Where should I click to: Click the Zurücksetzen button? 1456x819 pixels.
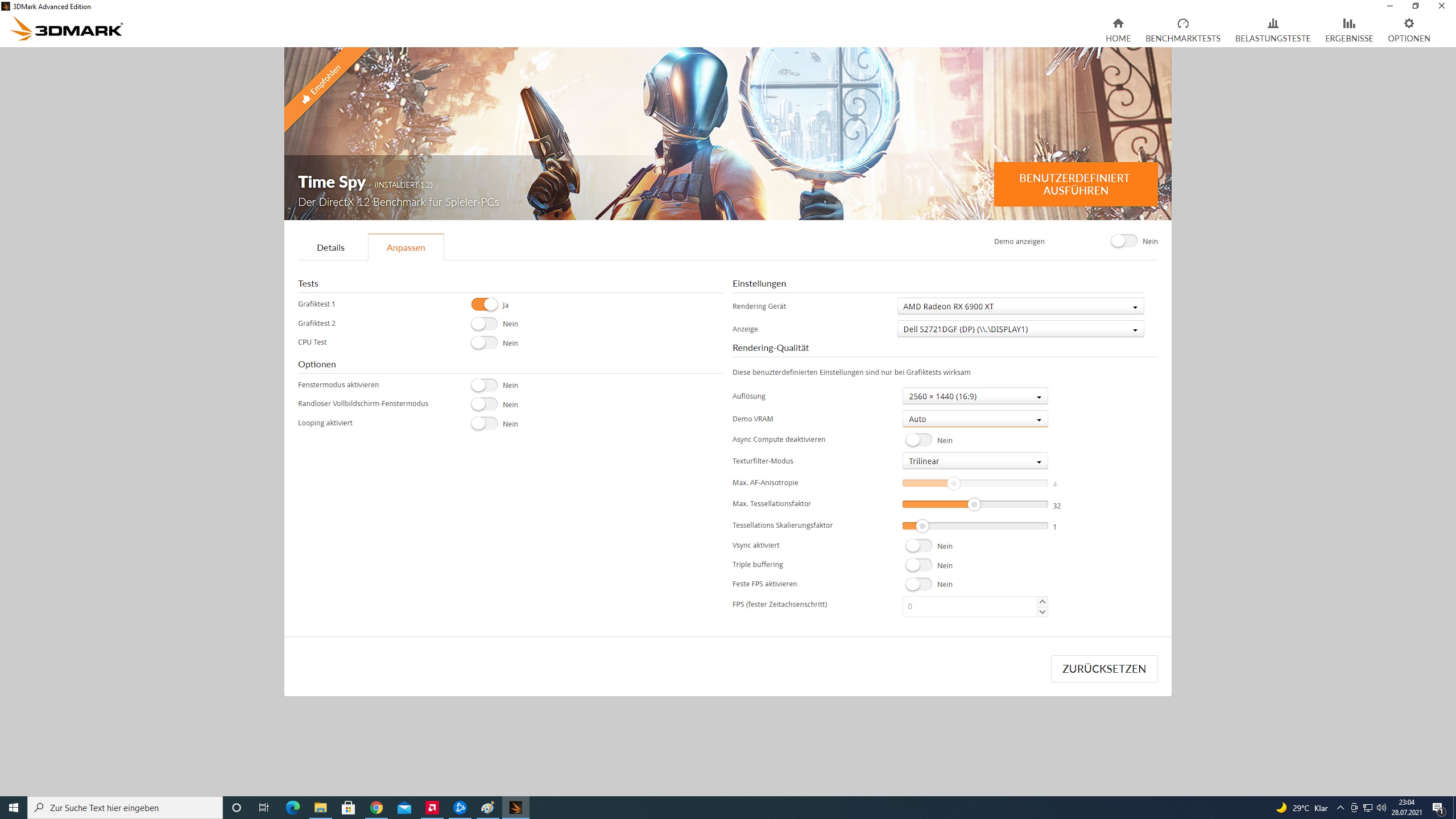1103,669
